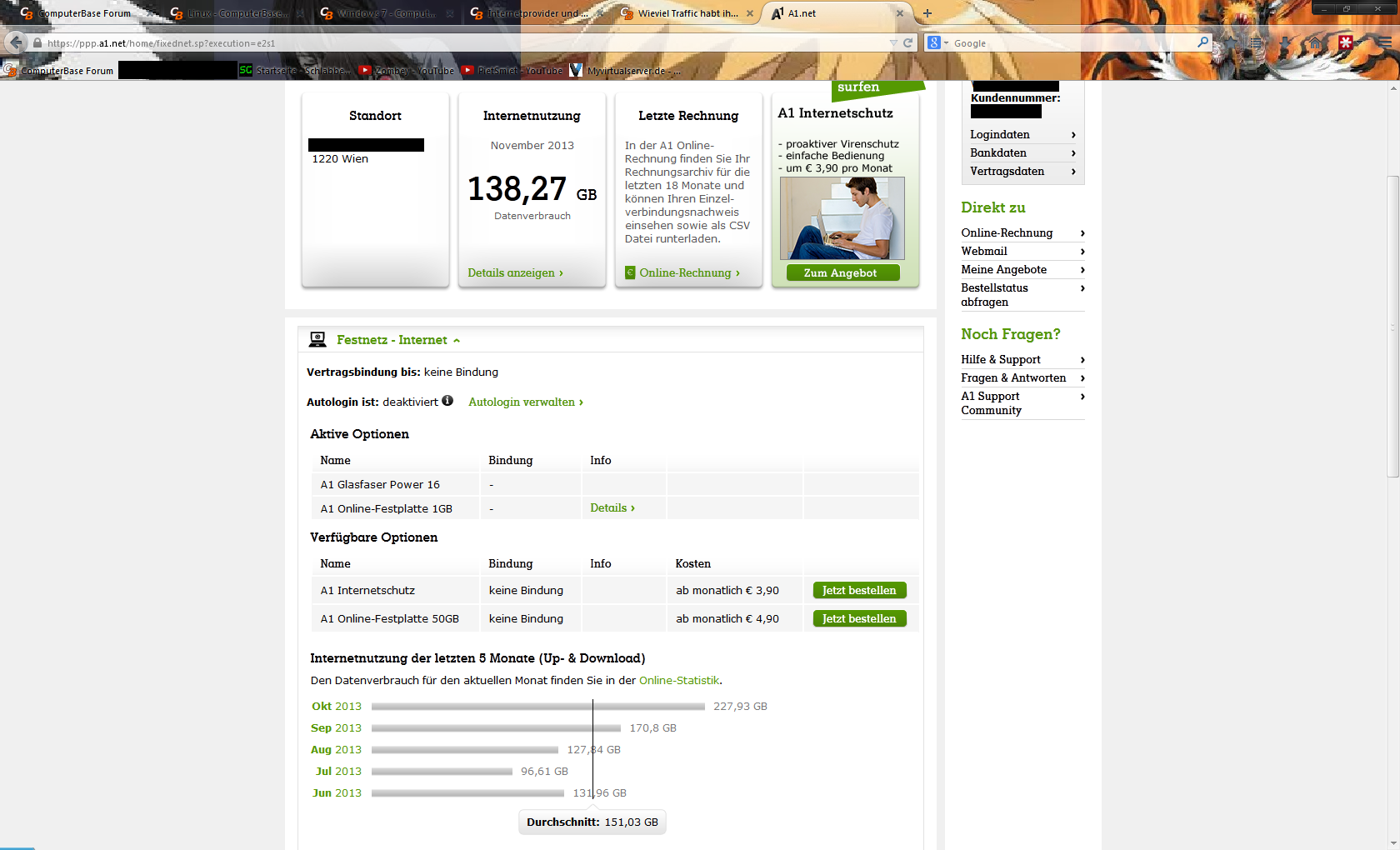
Task: Click the Festnetz computer icon
Action: coord(317,339)
